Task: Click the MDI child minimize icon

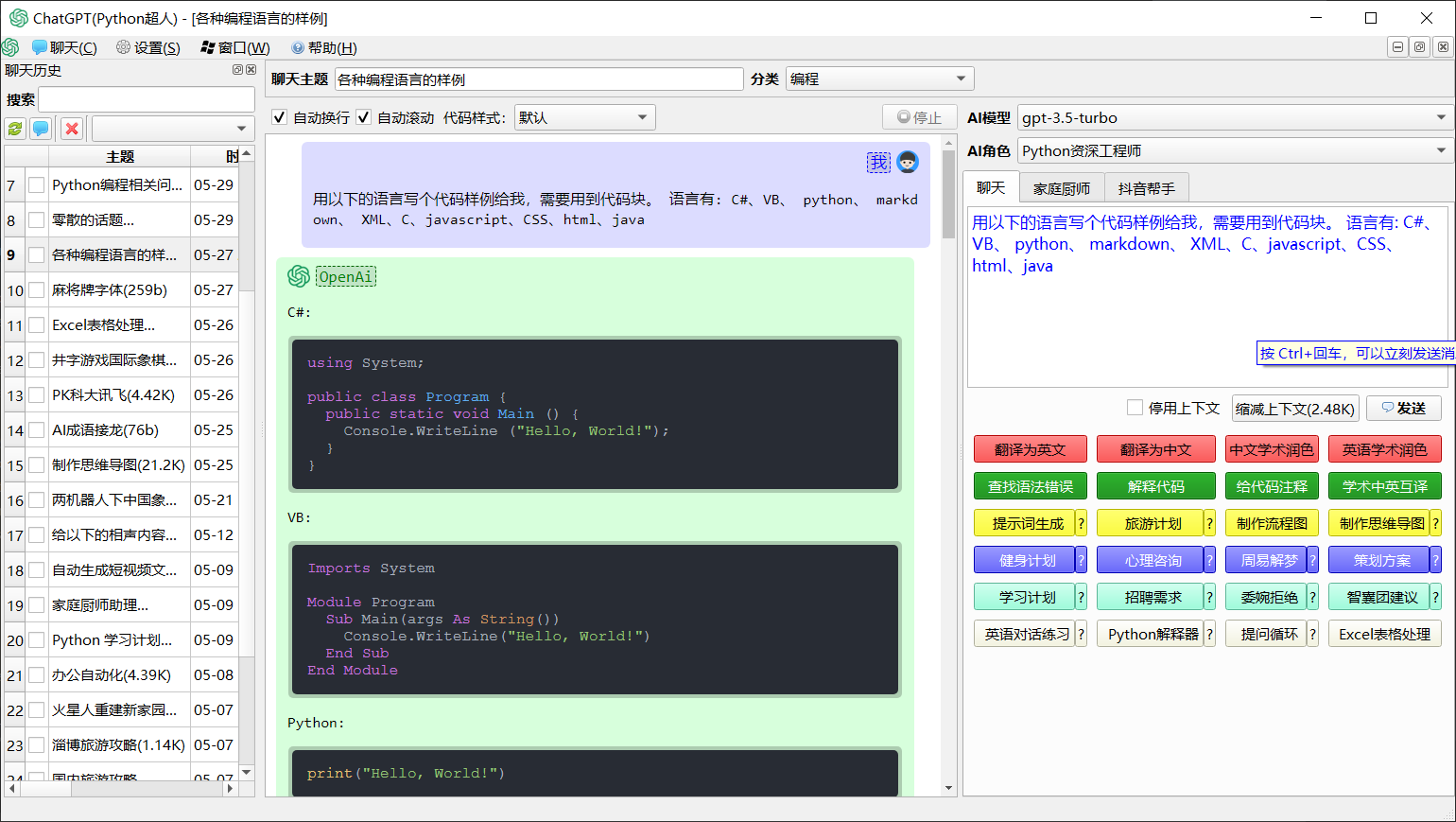Action: (x=1397, y=46)
